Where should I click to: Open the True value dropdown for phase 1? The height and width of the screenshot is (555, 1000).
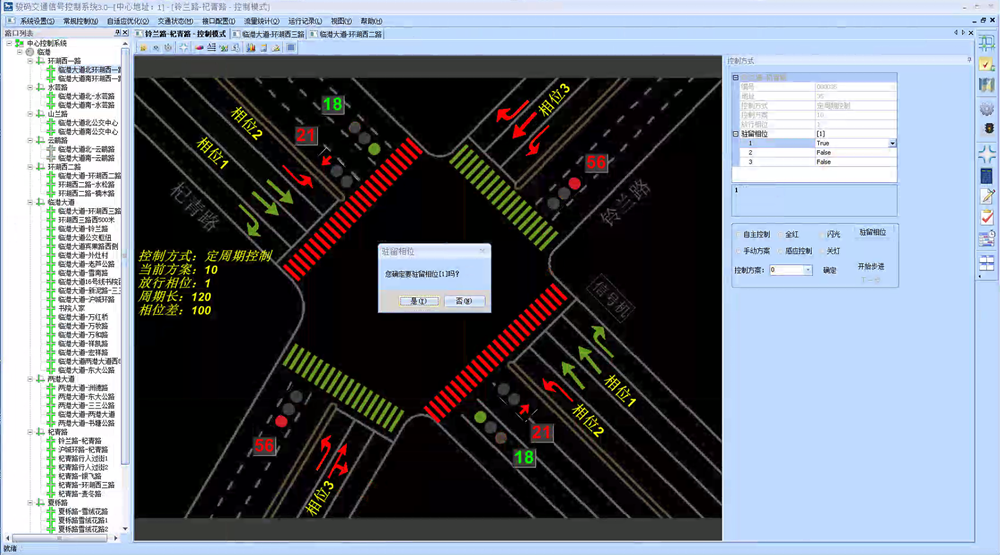(x=892, y=144)
